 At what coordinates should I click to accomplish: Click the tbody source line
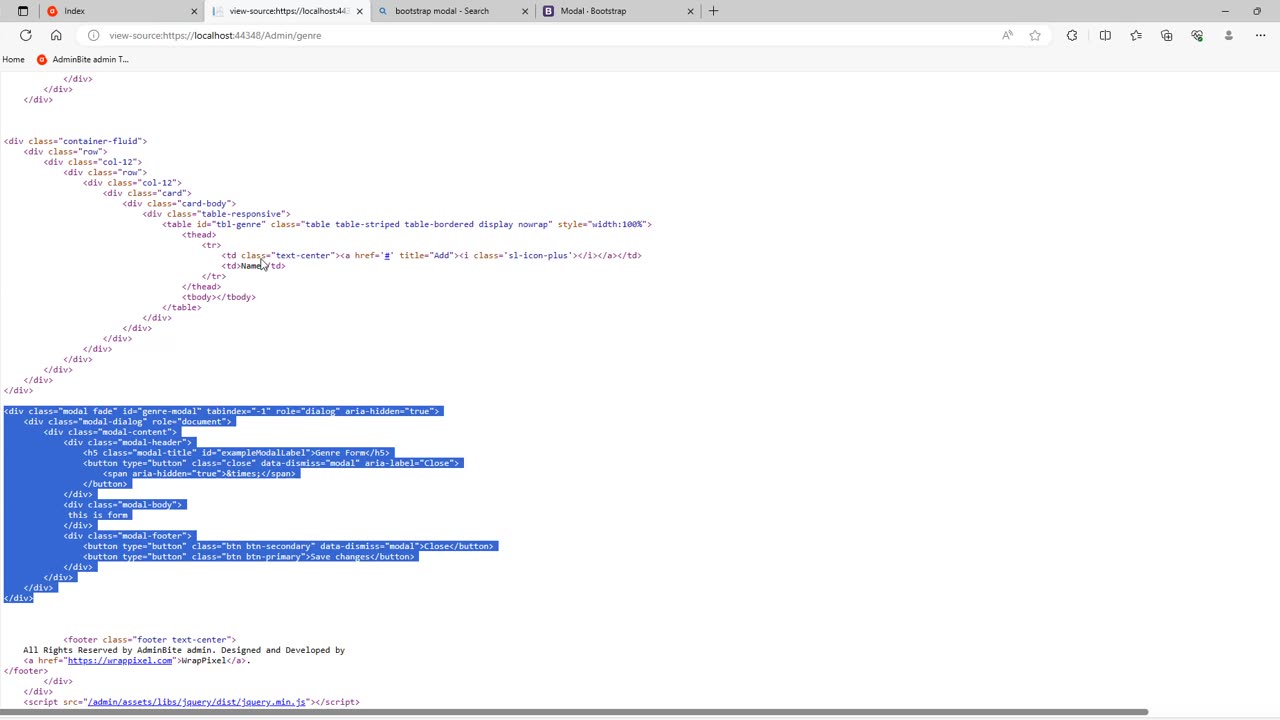(219, 297)
